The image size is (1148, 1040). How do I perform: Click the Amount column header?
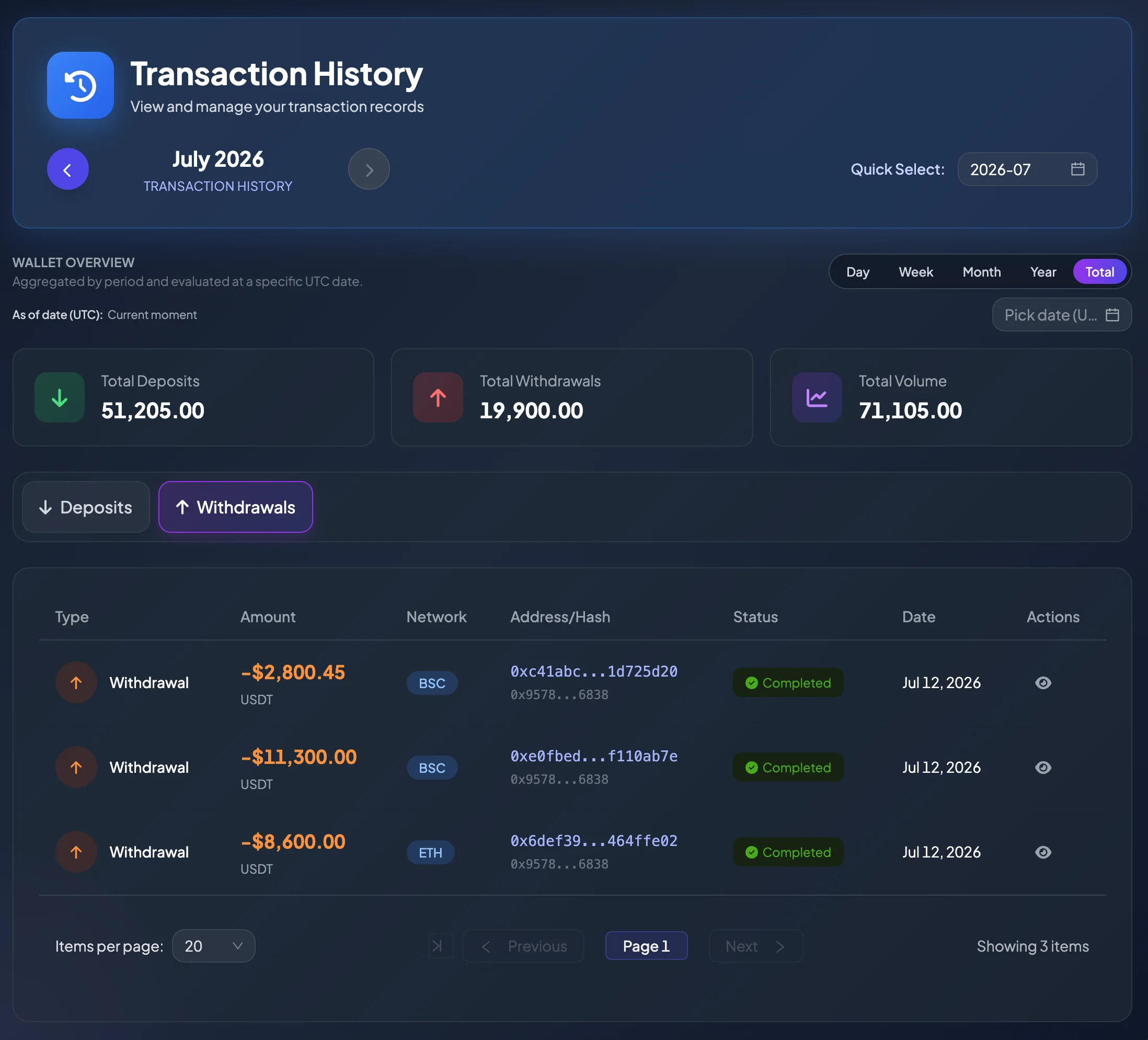tap(268, 617)
